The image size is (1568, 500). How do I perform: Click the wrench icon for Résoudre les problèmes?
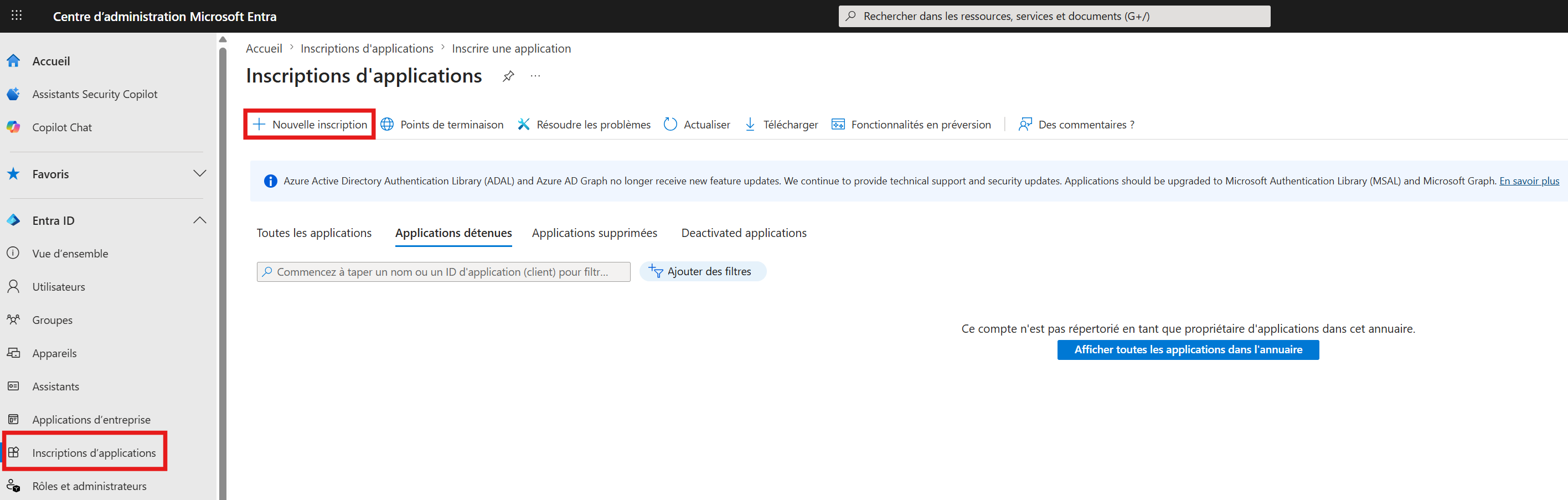[523, 124]
